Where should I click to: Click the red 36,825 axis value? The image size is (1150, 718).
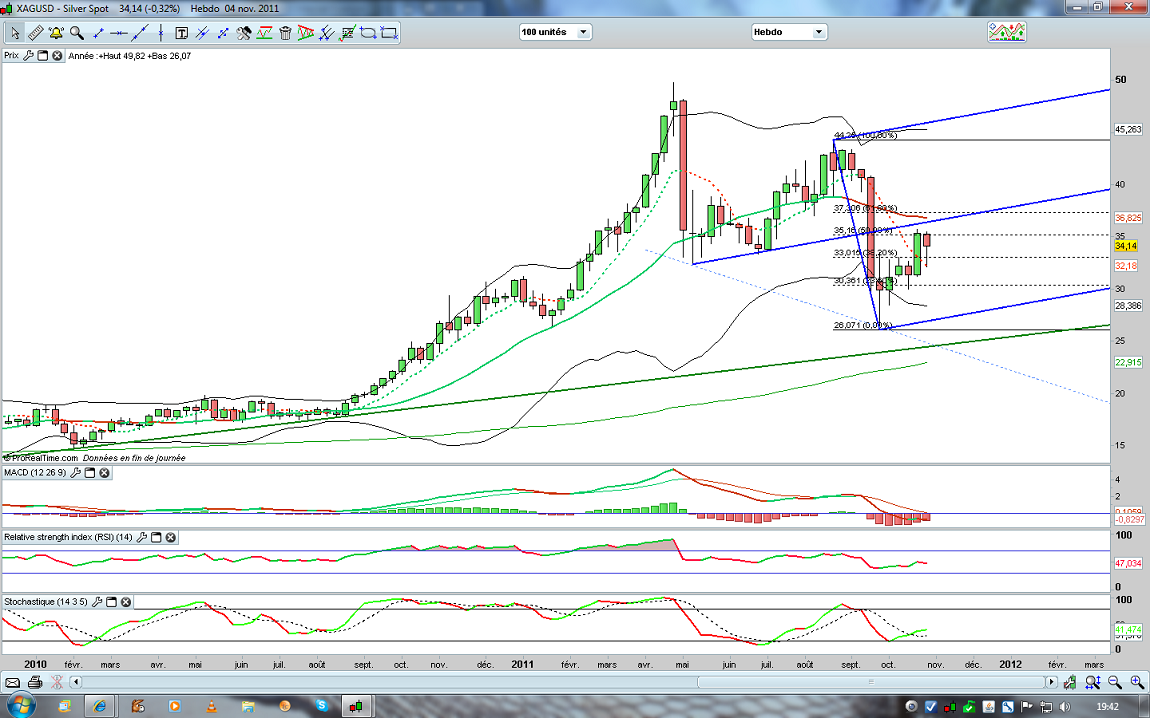point(1129,219)
